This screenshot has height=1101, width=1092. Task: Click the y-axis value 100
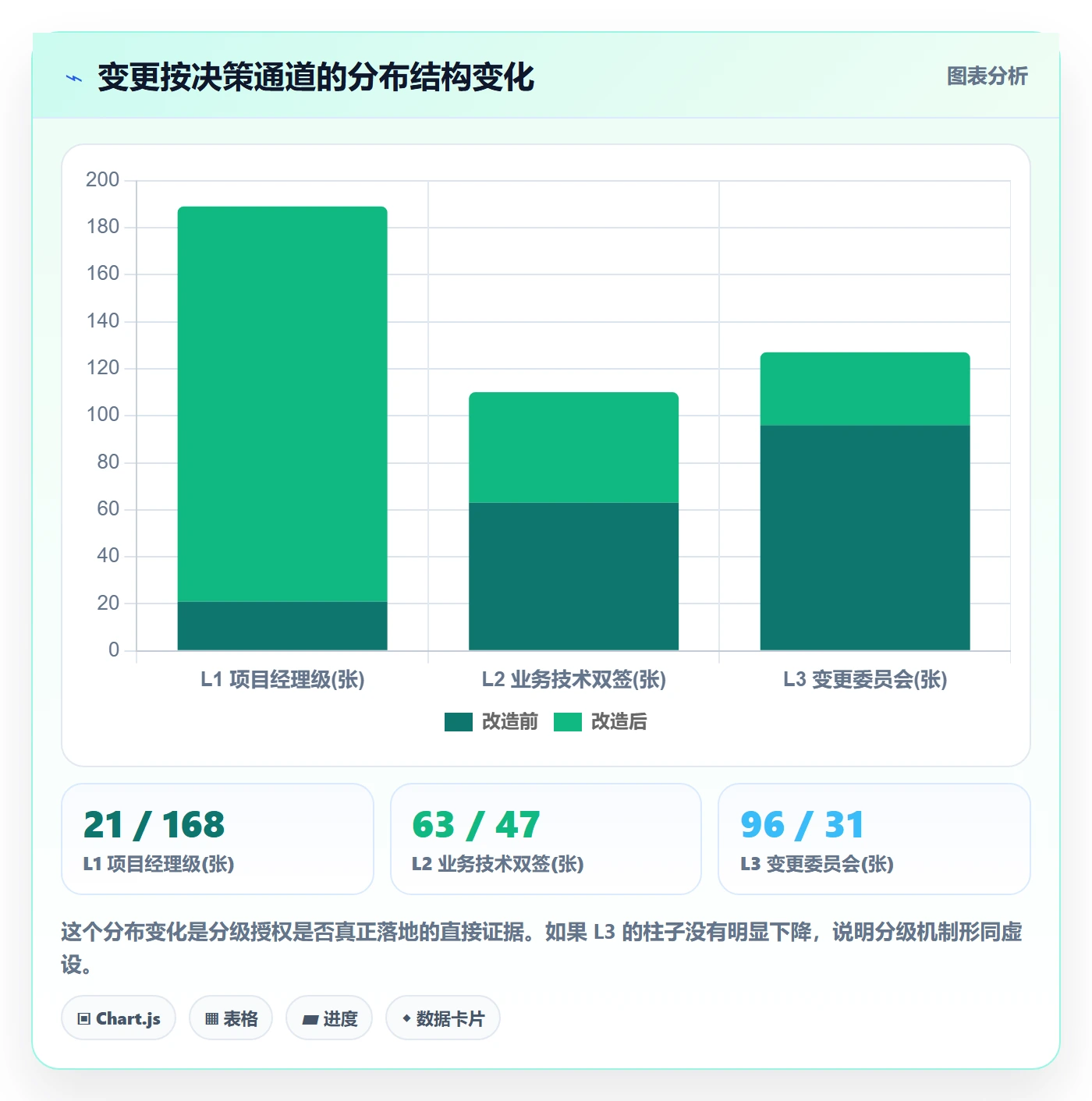[x=103, y=415]
